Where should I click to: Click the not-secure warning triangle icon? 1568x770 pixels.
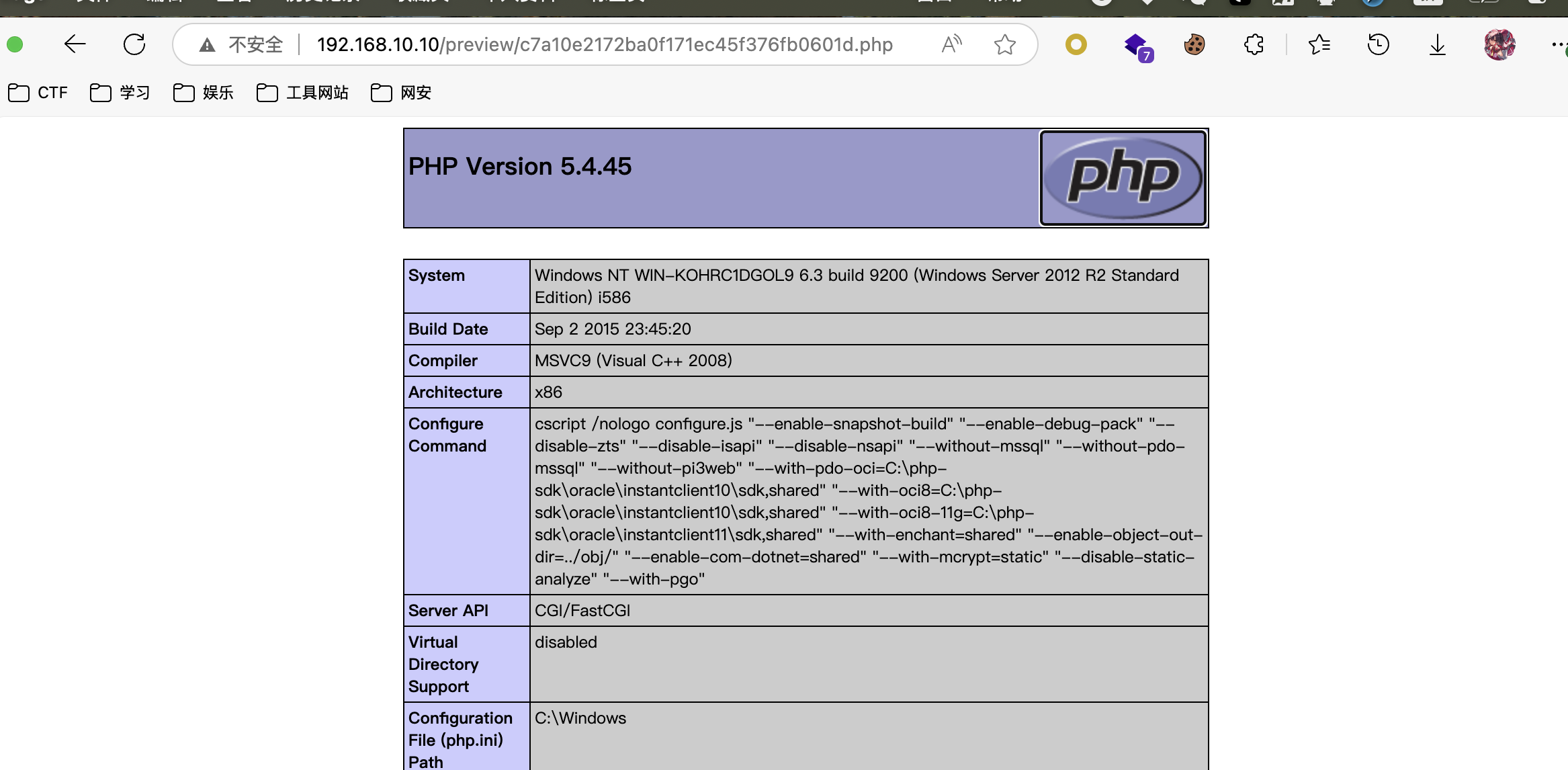(x=207, y=45)
